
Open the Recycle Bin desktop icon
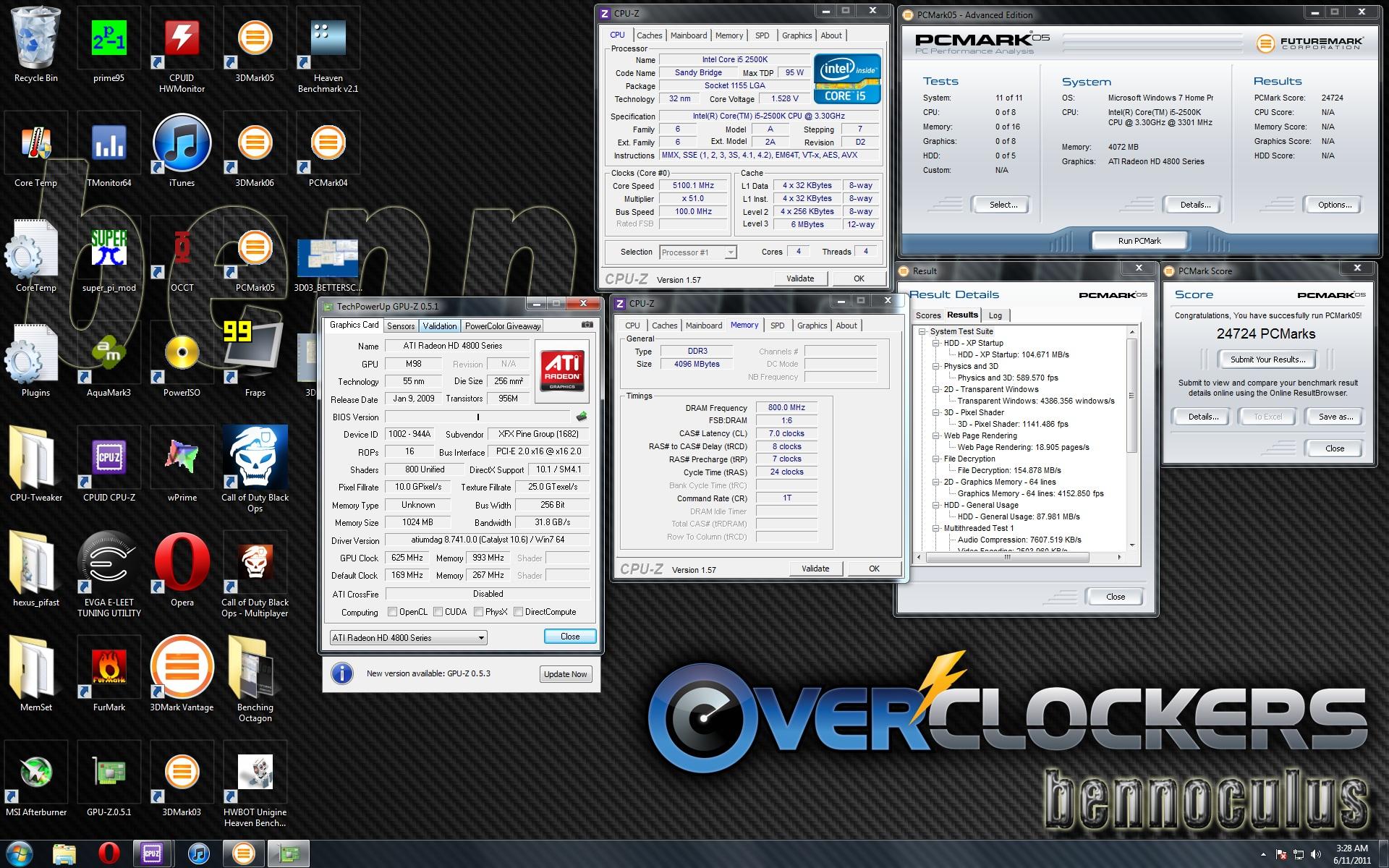pyautogui.click(x=35, y=45)
